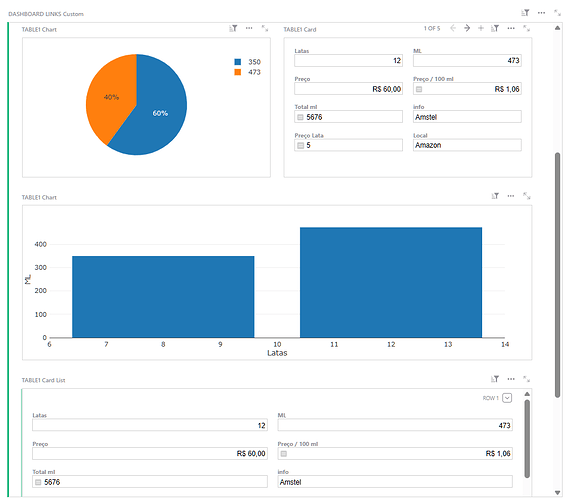This screenshot has width=568, height=499.
Task: Expand the dashboard view to fullscreen
Action: click(x=557, y=13)
